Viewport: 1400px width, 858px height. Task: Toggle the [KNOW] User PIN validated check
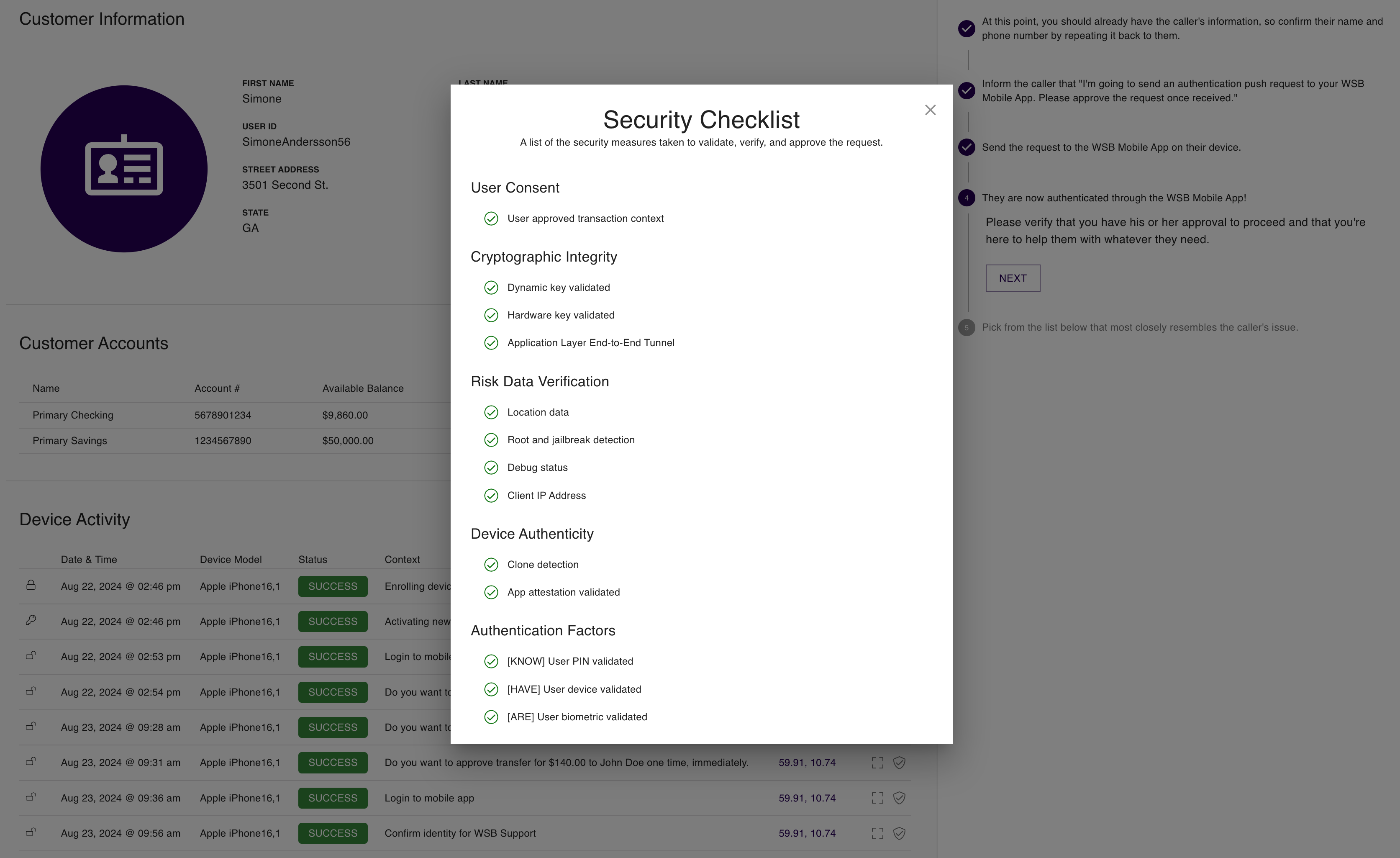tap(491, 661)
